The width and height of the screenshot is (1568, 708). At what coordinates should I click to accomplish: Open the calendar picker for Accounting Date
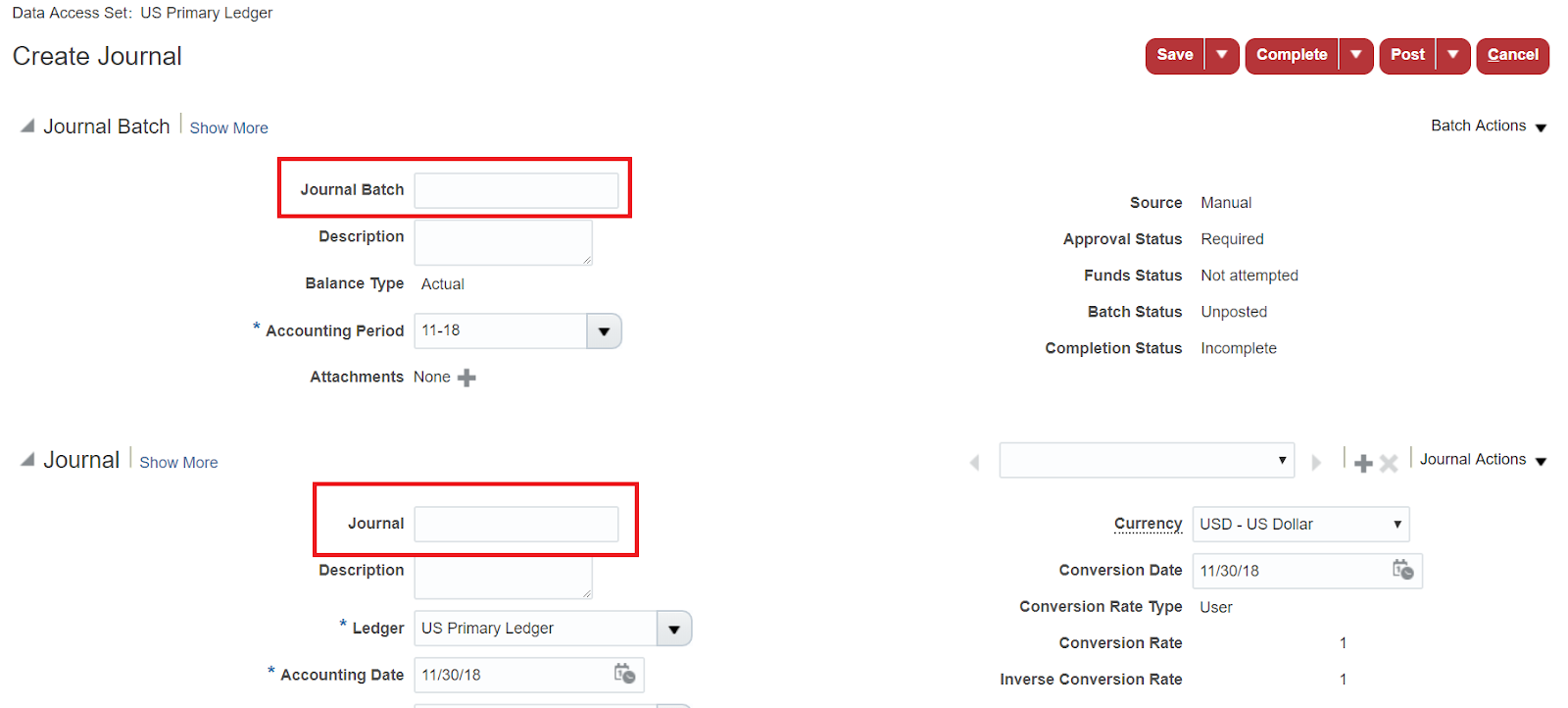coord(624,675)
